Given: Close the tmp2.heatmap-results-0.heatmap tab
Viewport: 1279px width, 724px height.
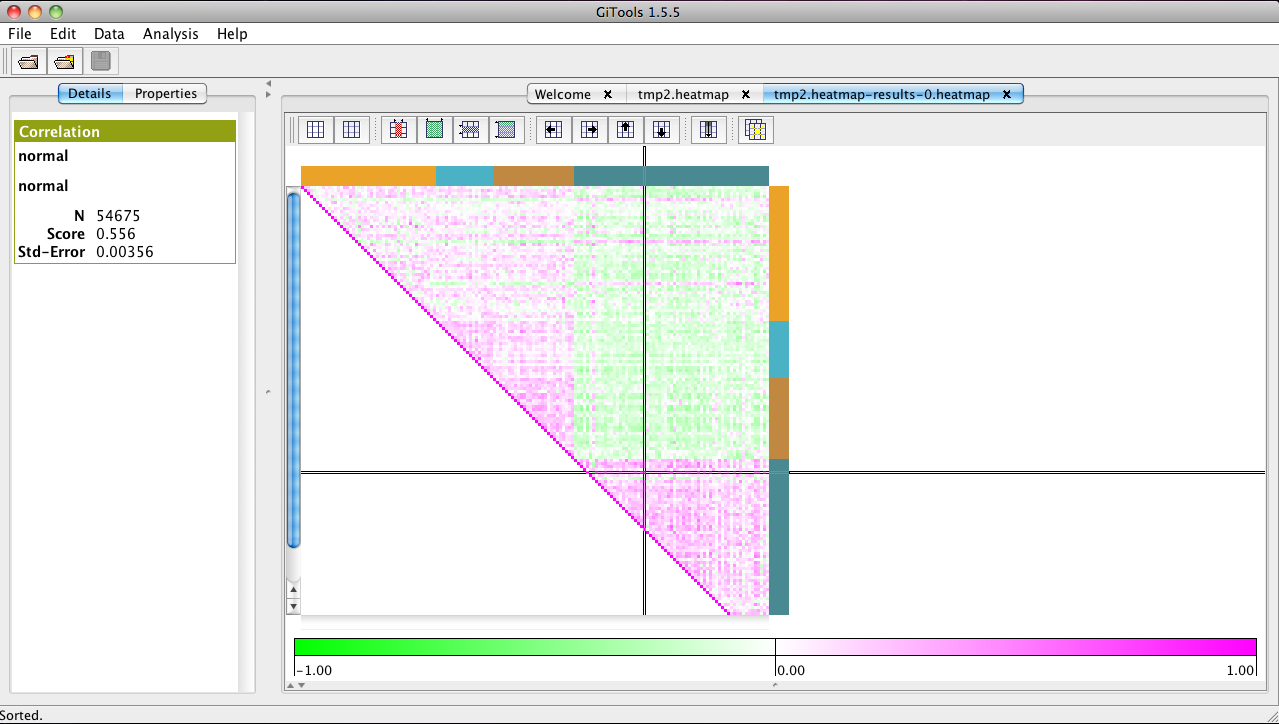Looking at the screenshot, I should pos(1007,95).
